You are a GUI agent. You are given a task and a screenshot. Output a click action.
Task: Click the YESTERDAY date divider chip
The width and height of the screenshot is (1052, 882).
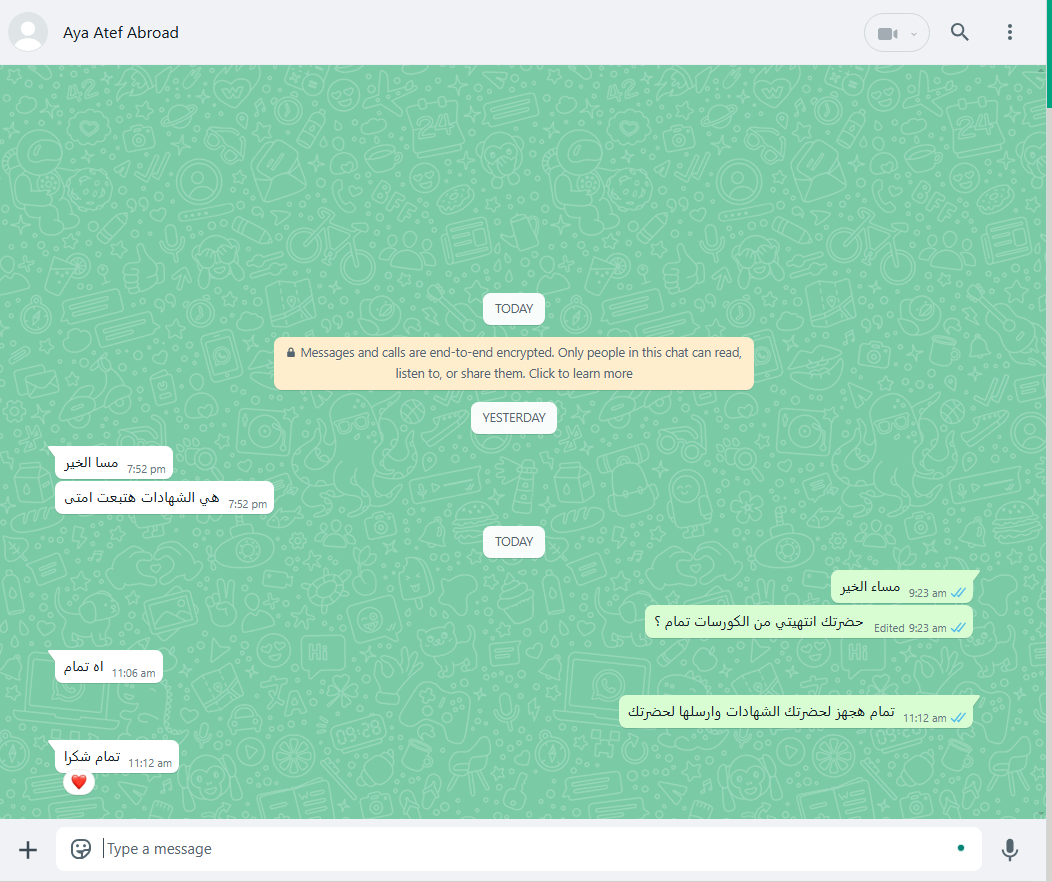point(514,418)
